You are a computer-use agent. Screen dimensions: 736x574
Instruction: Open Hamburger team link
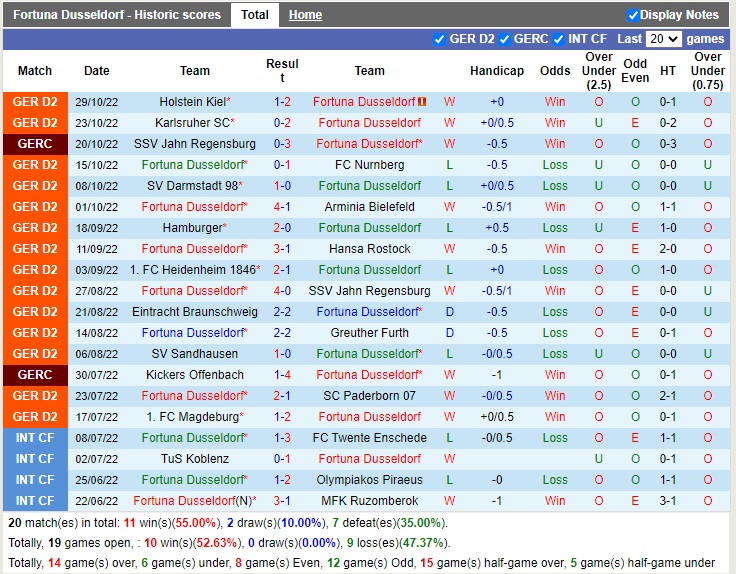pos(192,228)
